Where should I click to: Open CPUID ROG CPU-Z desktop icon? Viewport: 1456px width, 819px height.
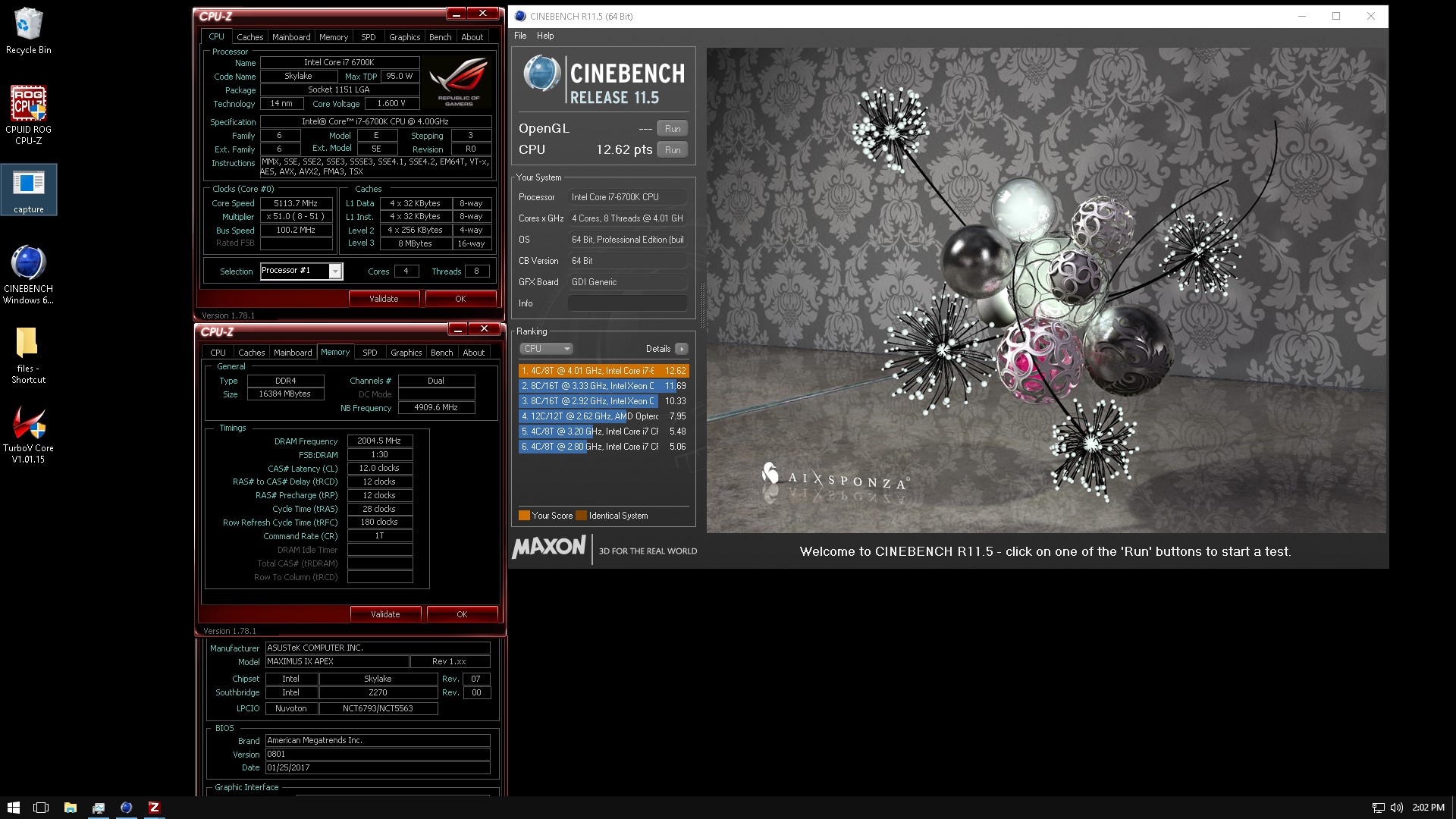coord(28,115)
